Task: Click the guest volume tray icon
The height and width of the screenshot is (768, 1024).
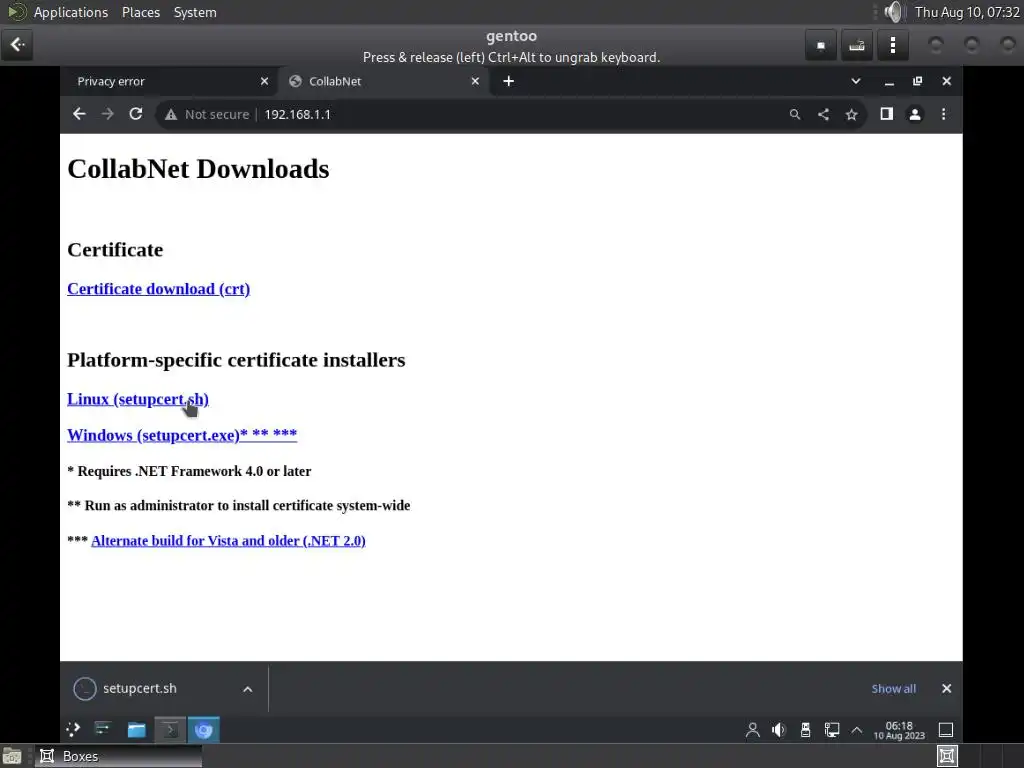Action: coord(778,729)
